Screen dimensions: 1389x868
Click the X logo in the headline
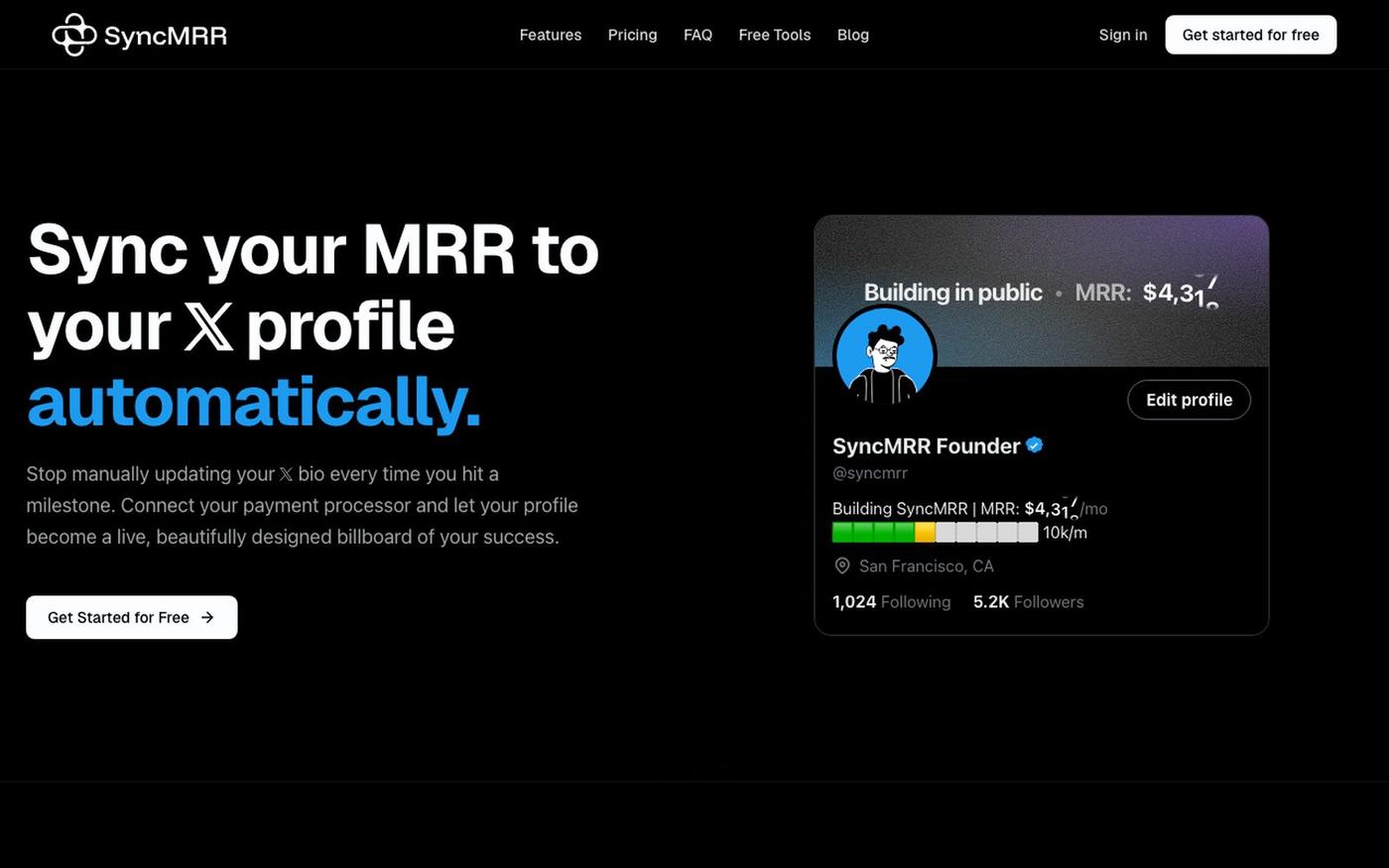(x=208, y=326)
